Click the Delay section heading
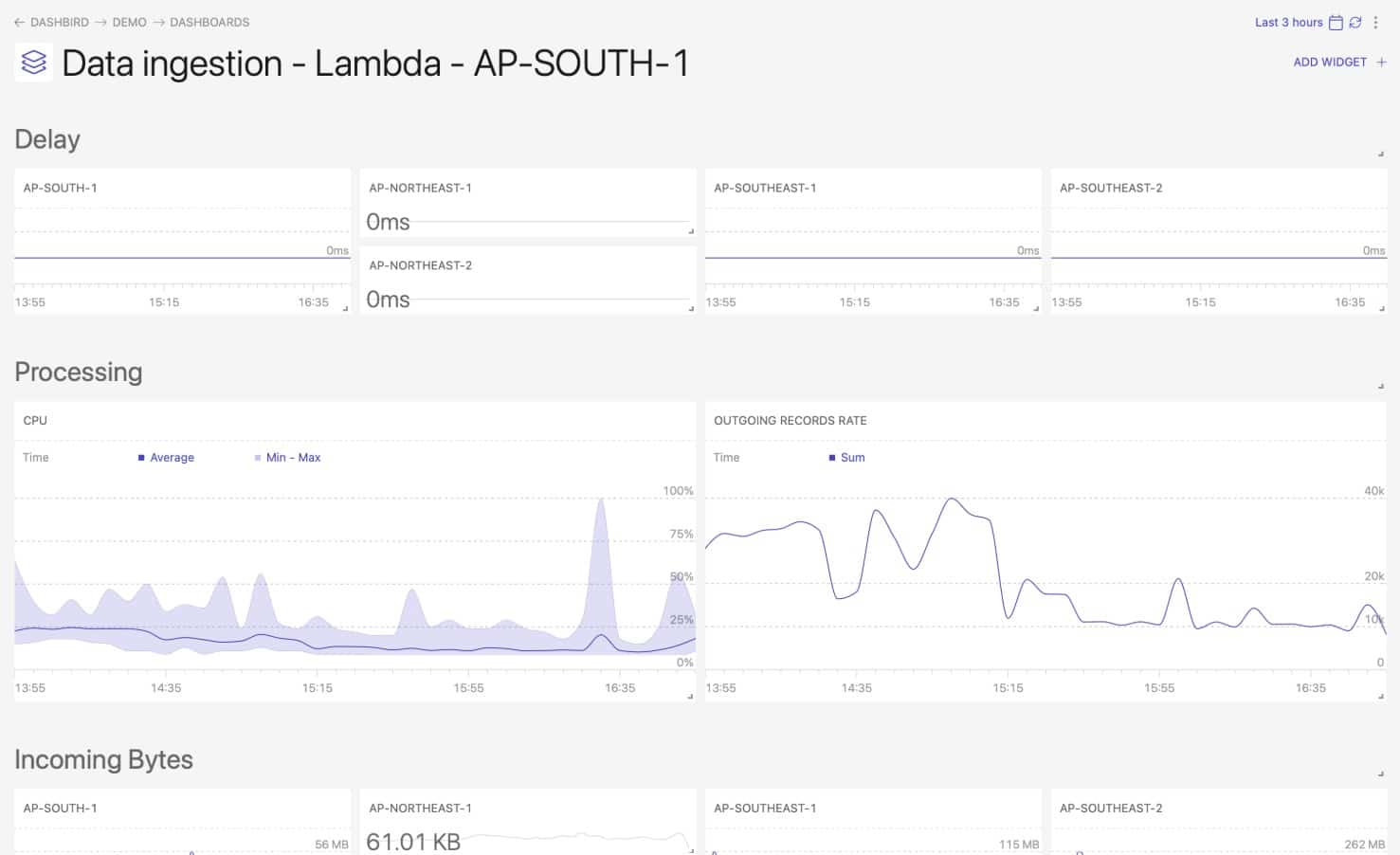The image size is (1400, 855). pos(47,139)
